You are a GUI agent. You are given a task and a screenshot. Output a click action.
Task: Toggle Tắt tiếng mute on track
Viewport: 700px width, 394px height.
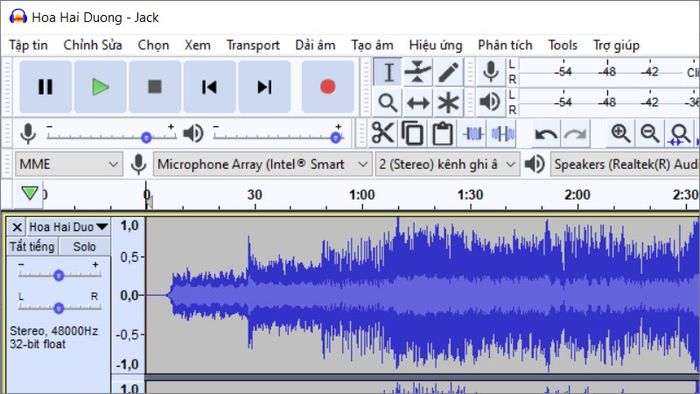coord(33,246)
